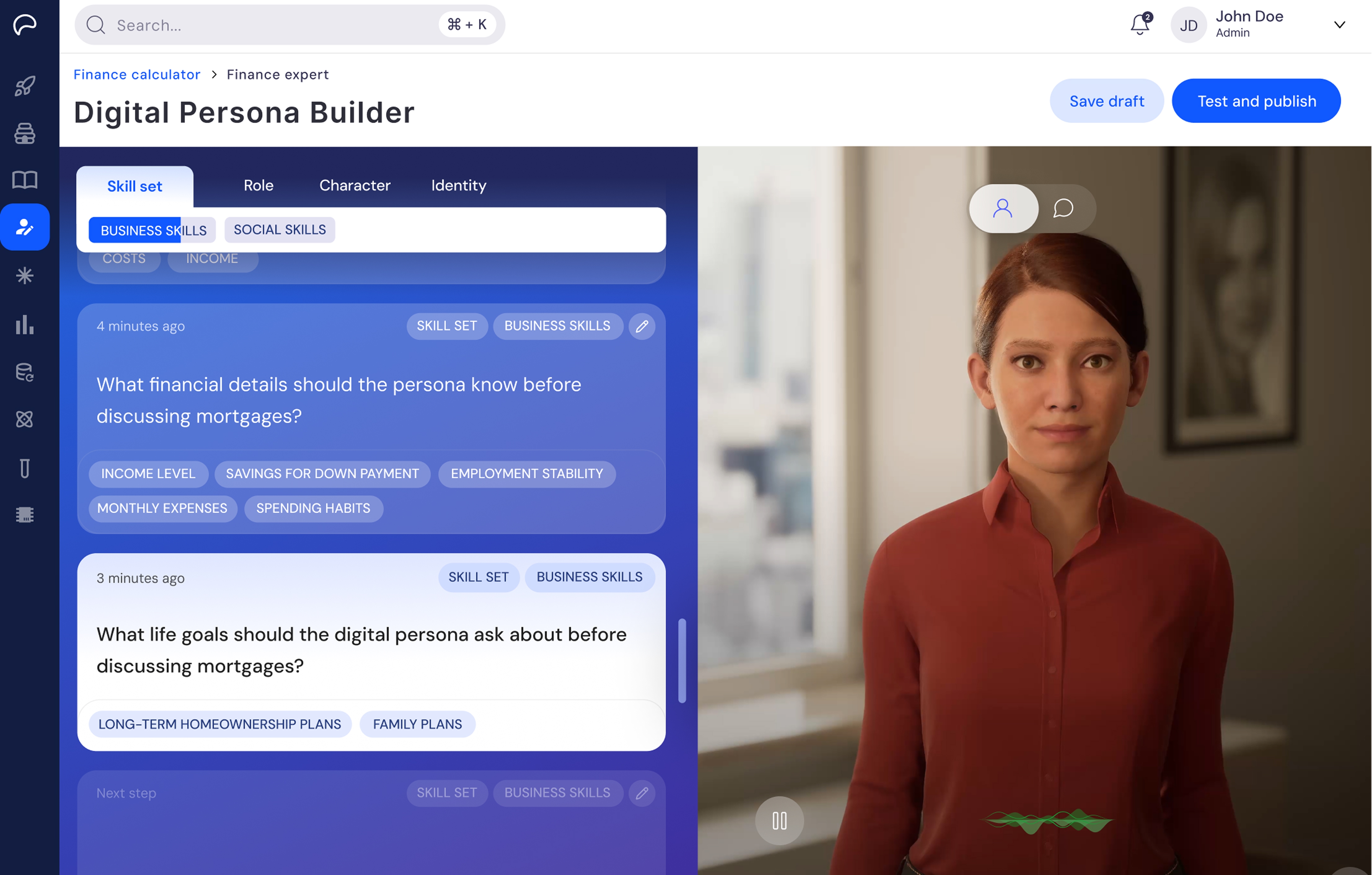The height and width of the screenshot is (875, 1372).
Task: Select the INCOME LEVEL tag
Action: 148,474
